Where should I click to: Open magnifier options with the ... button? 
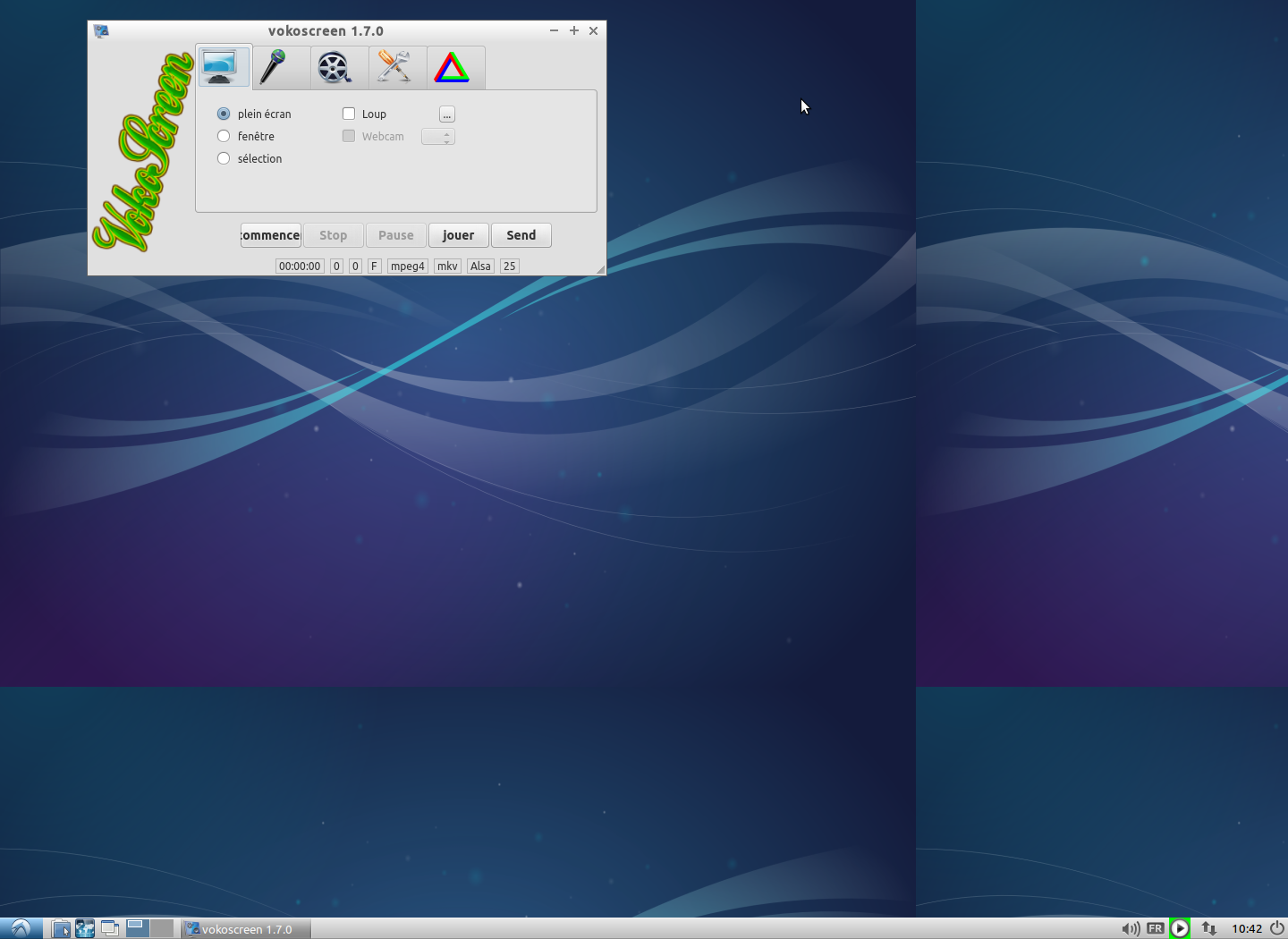tap(447, 114)
